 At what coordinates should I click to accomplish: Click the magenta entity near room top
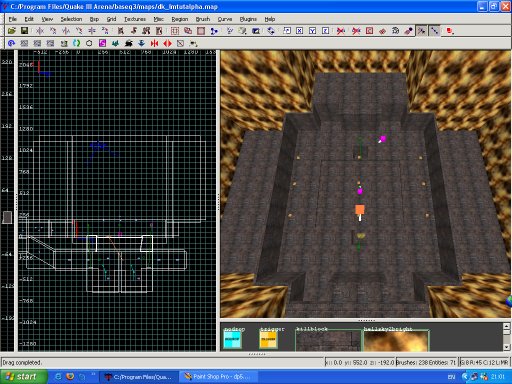[x=382, y=139]
